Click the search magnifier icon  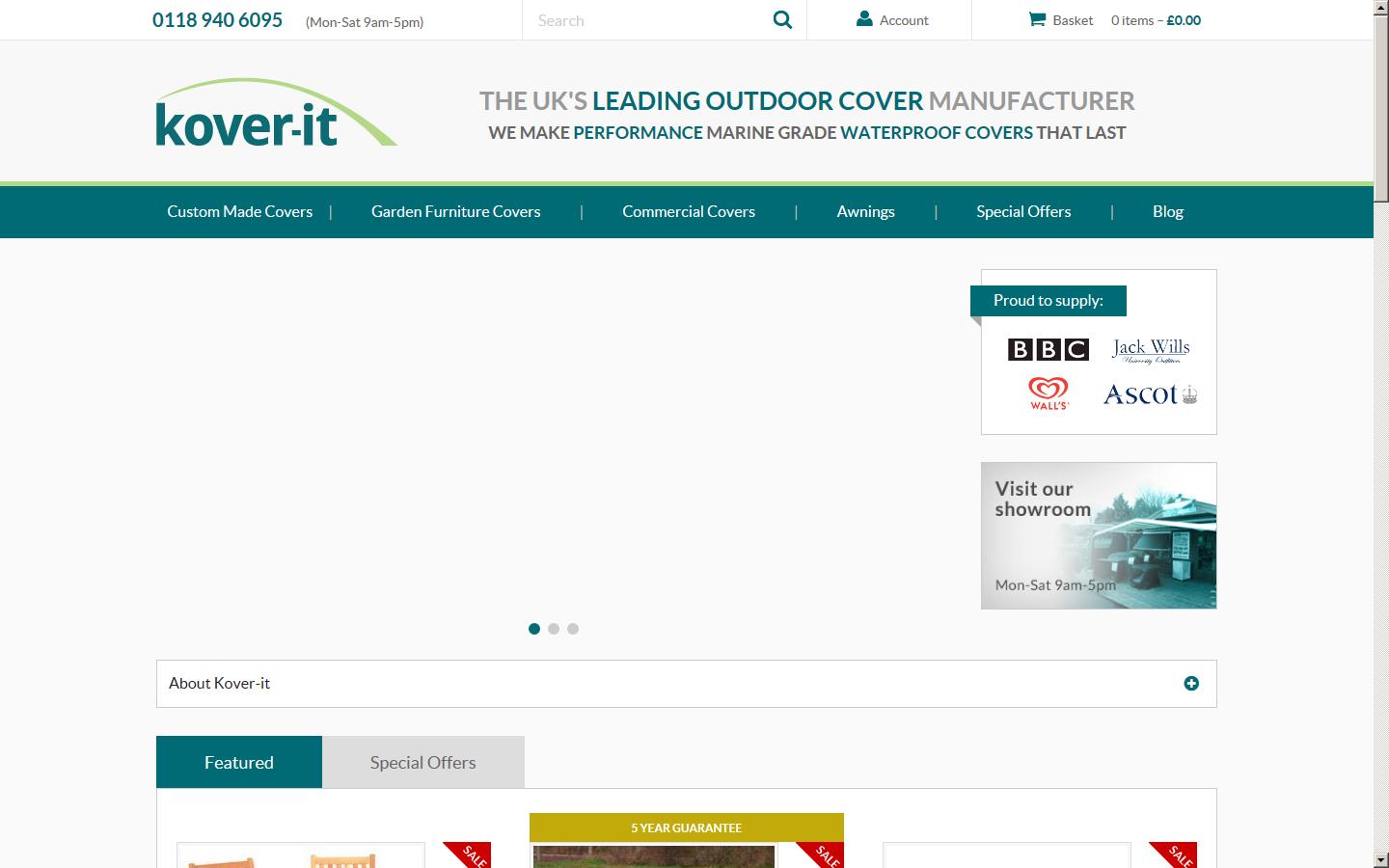tap(782, 20)
